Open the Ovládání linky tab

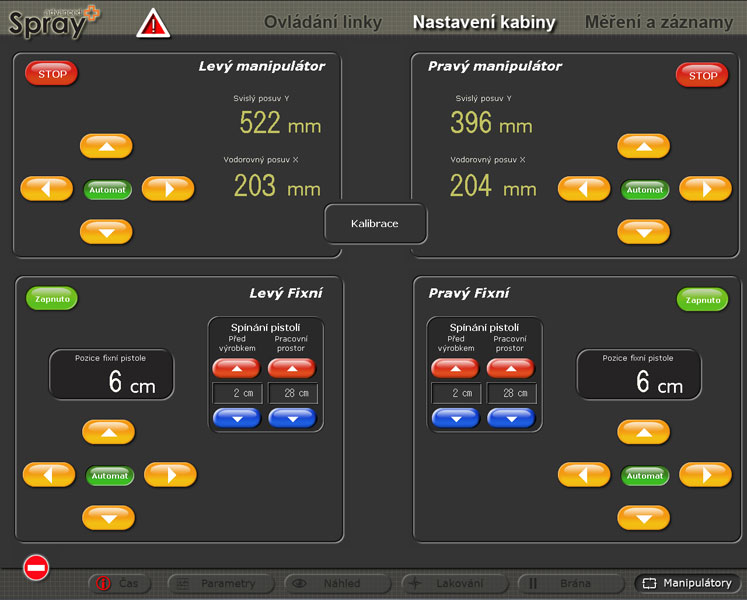pos(322,22)
